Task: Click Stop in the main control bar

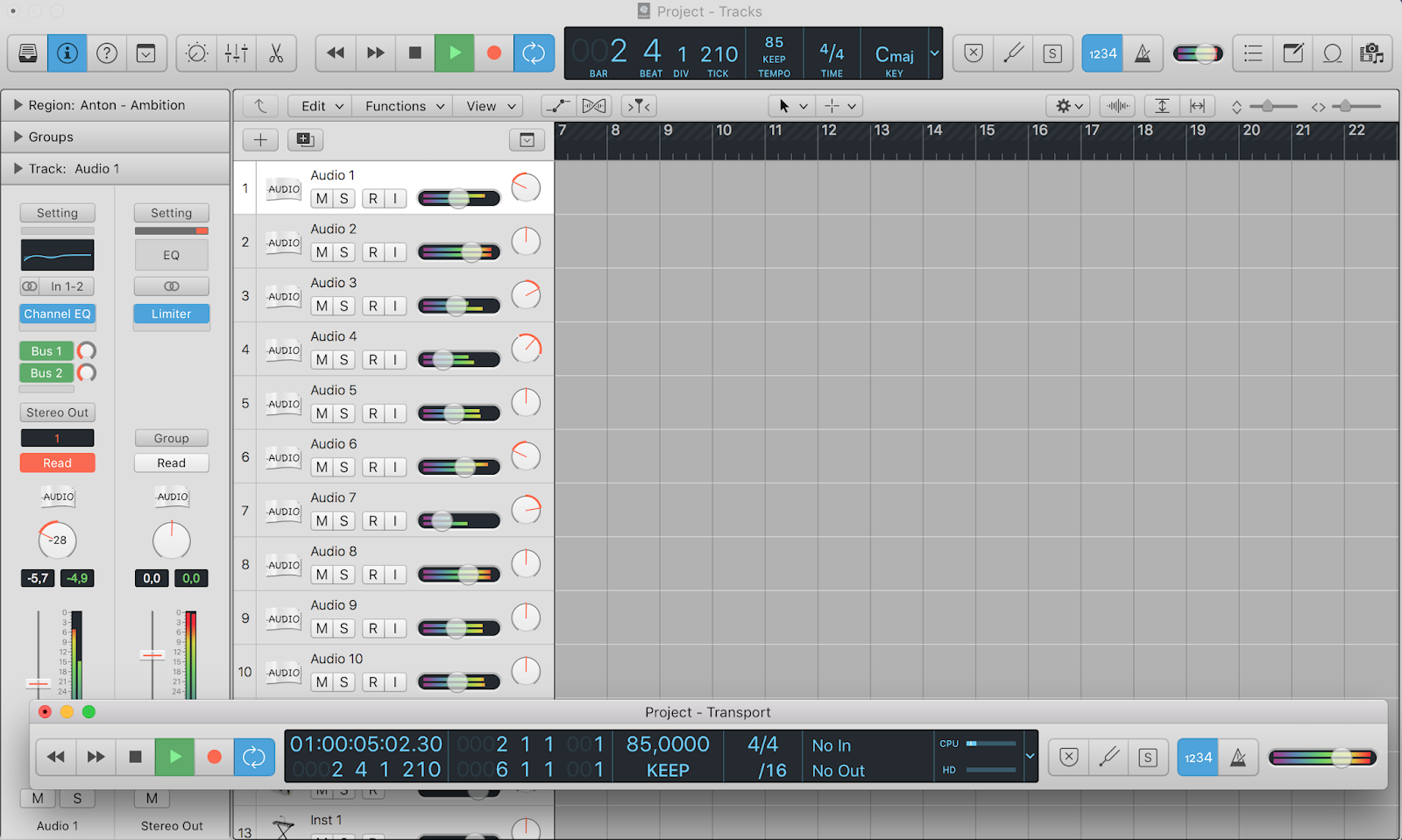Action: point(415,53)
